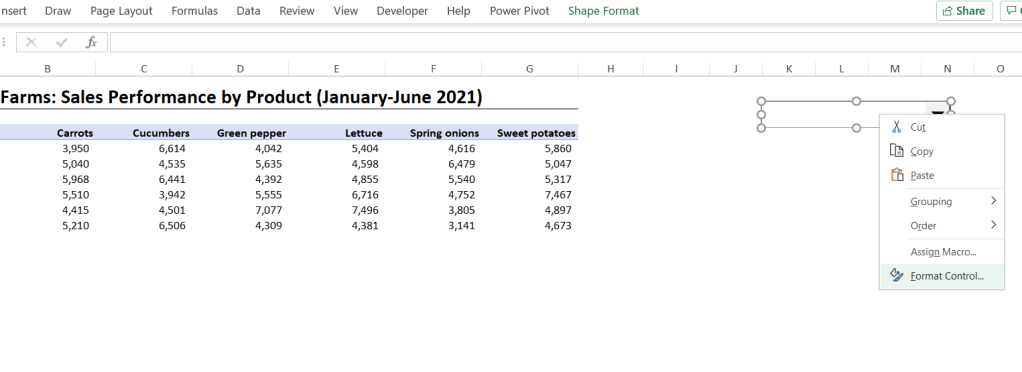This screenshot has height=372, width=1022.
Task: Choose Assign Macro from context menu
Action: click(x=943, y=251)
